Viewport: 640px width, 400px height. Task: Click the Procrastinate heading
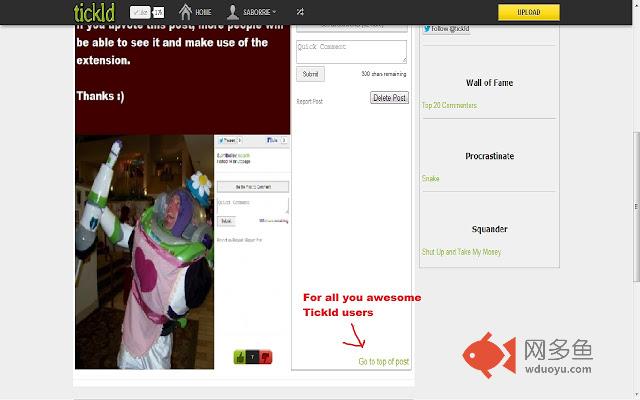click(x=489, y=156)
